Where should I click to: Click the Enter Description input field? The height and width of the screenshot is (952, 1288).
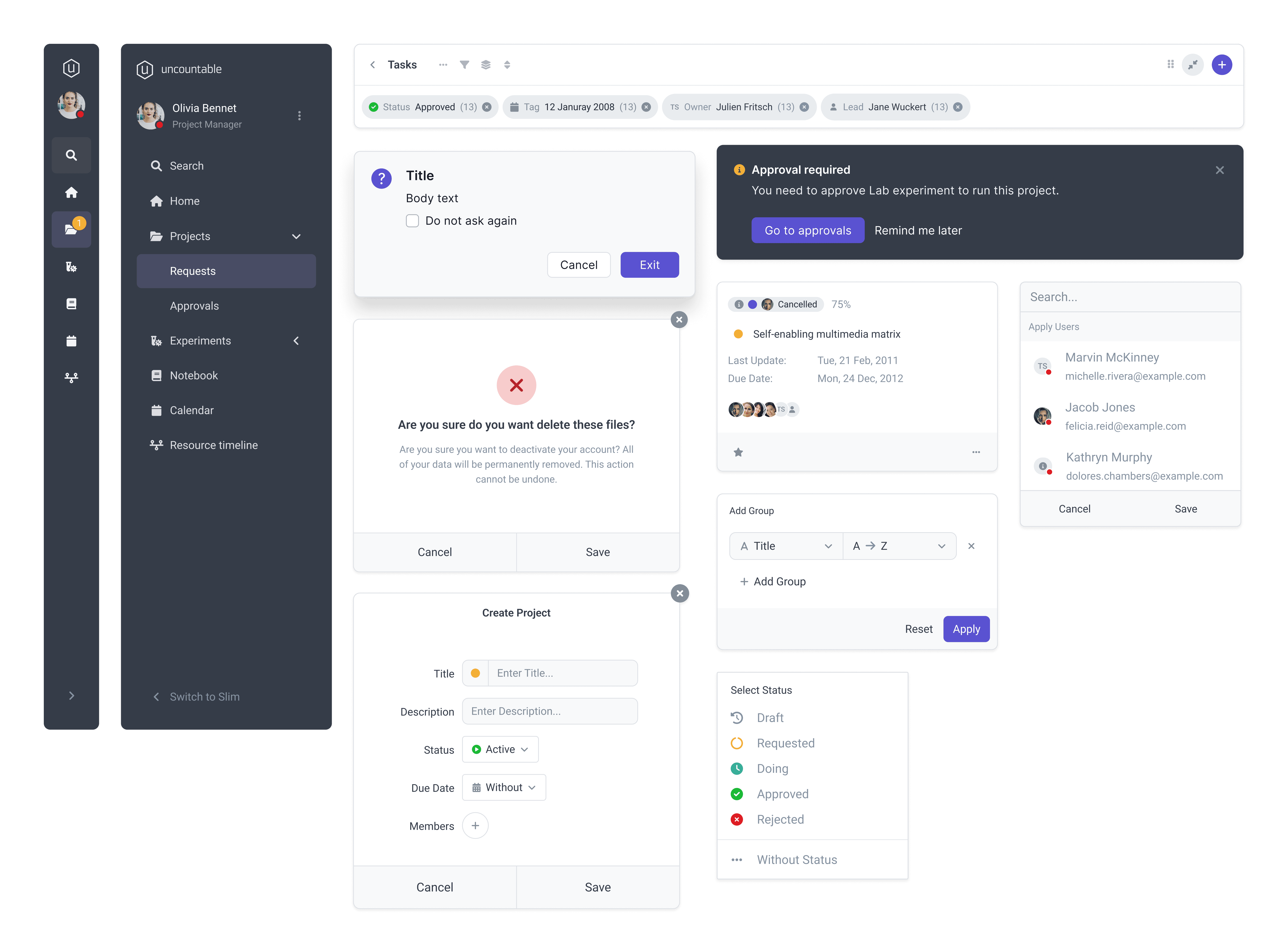coord(550,711)
